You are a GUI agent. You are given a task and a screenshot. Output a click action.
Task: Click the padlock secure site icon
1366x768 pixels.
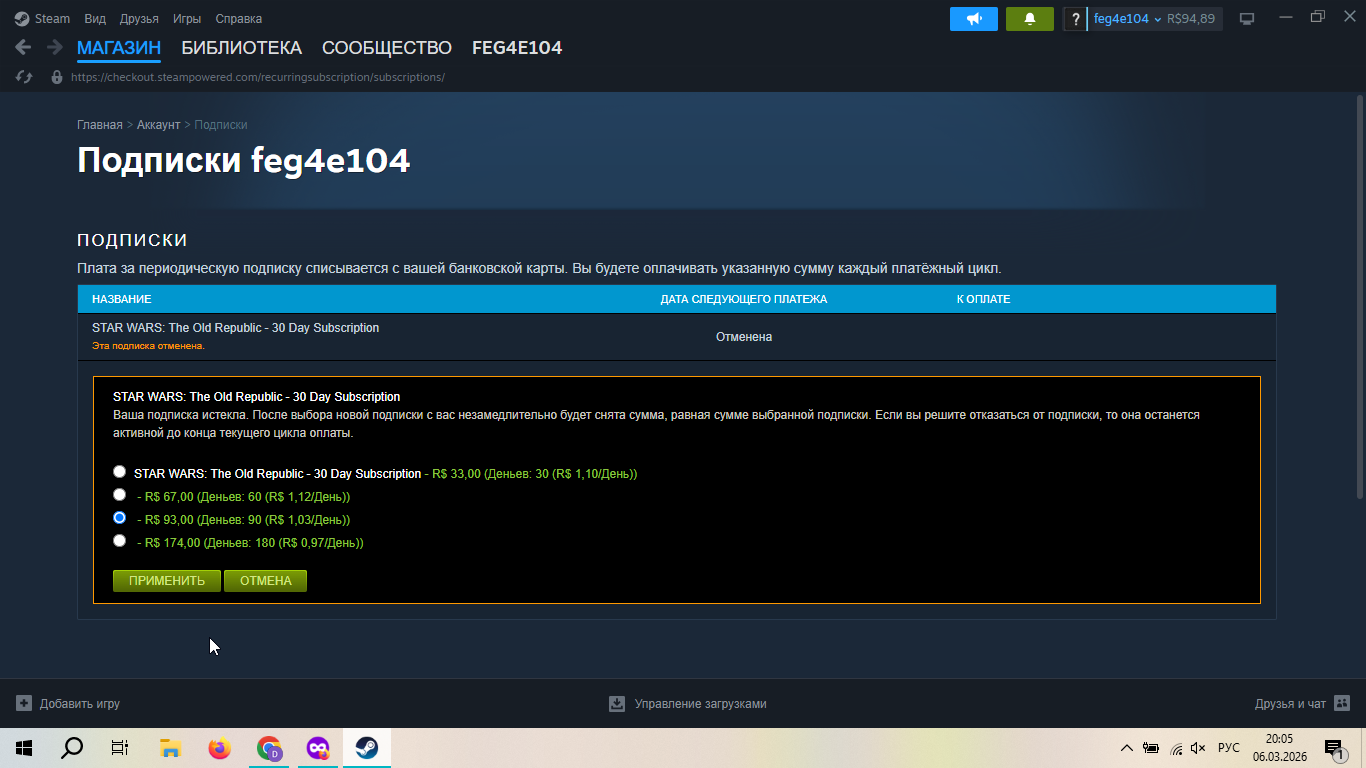(x=56, y=77)
